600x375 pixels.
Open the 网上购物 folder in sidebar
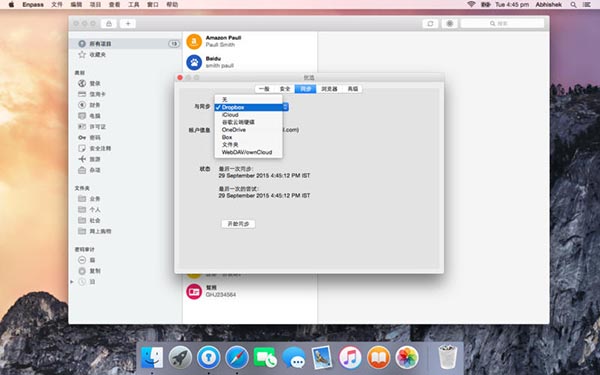(x=95, y=231)
